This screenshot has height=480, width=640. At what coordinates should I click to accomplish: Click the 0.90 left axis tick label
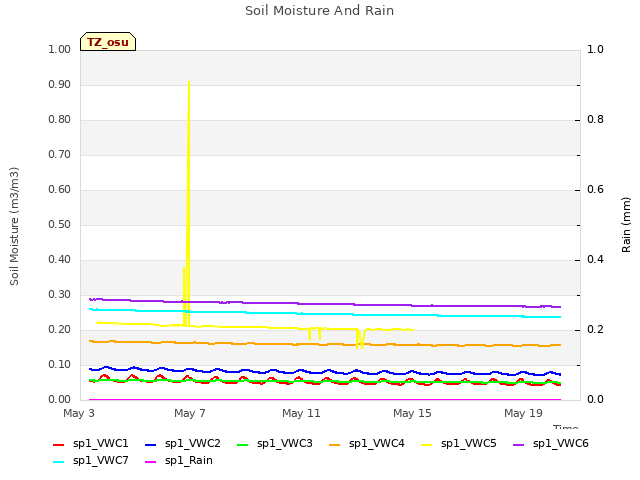pyautogui.click(x=60, y=84)
